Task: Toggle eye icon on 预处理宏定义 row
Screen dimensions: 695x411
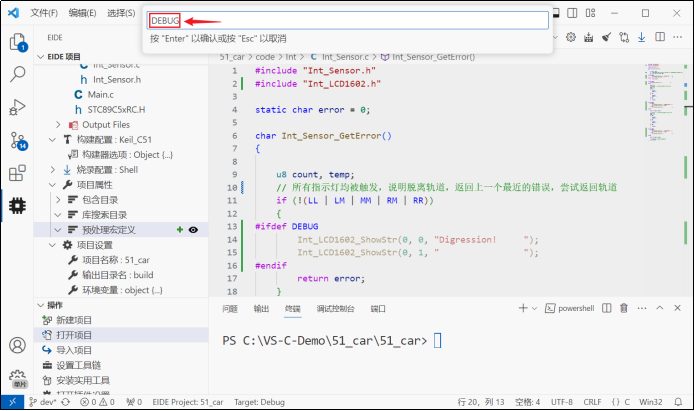Action: tap(193, 230)
